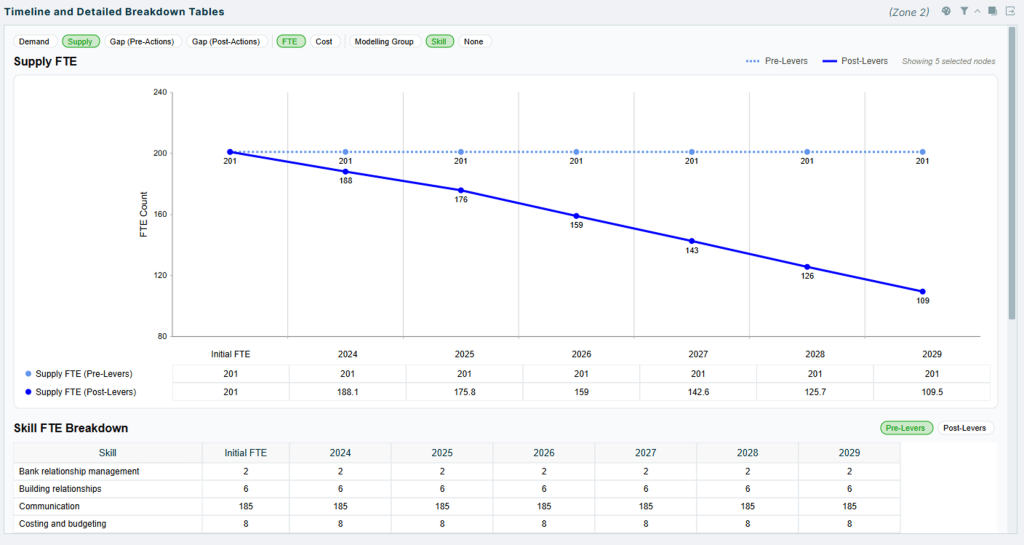The height and width of the screenshot is (545, 1024).
Task: Click the 2027 Post-Levers data point 143
Action: (x=692, y=241)
